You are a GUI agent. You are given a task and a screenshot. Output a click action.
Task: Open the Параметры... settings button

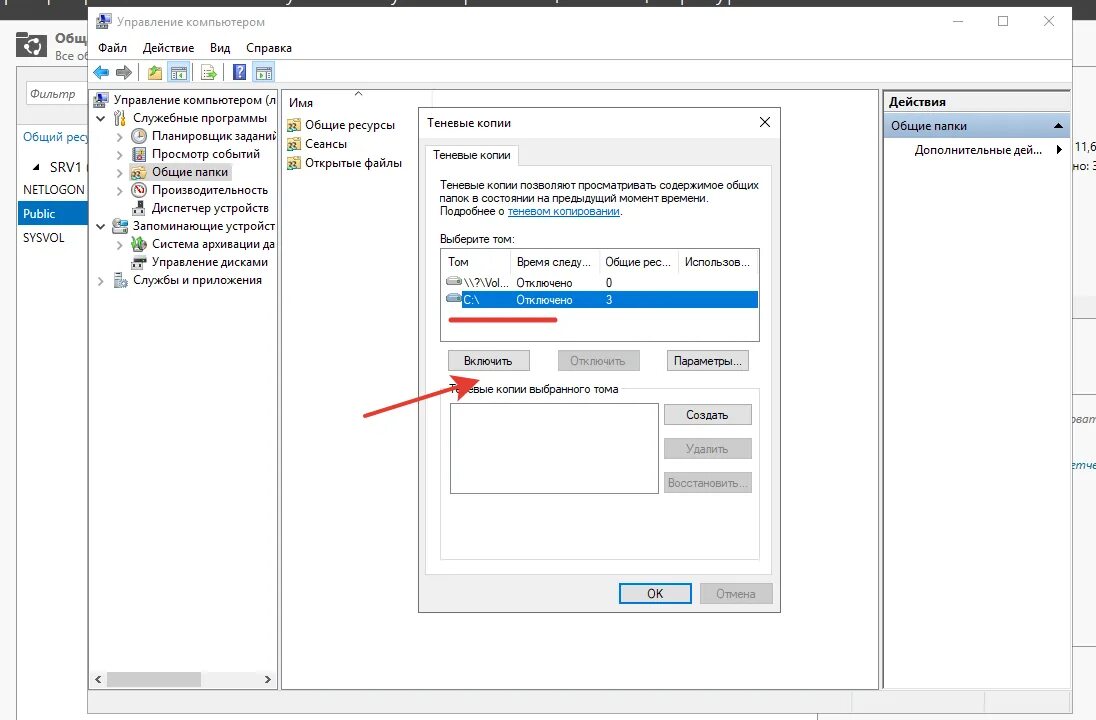point(707,361)
